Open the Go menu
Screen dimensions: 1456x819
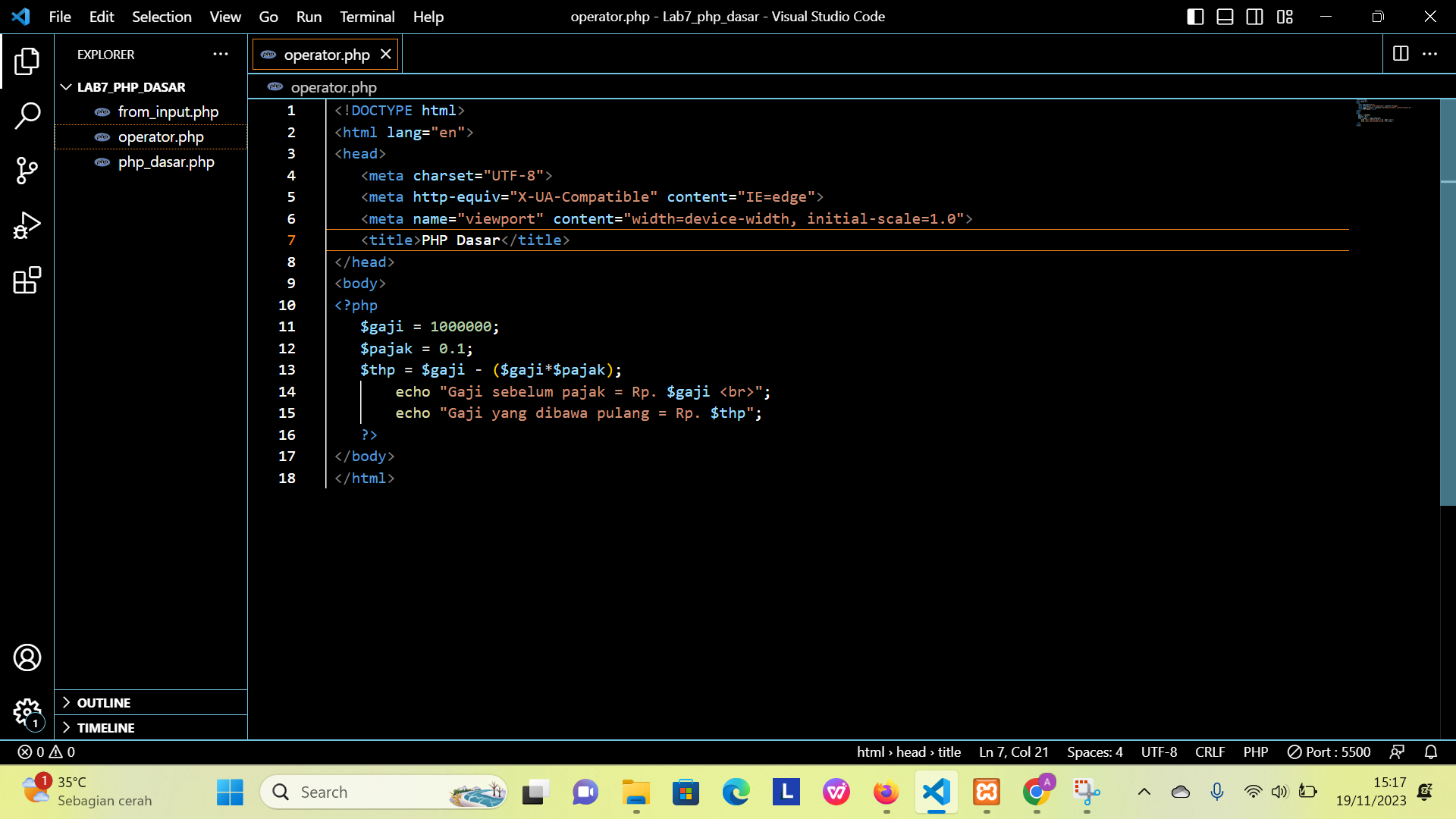pos(268,17)
